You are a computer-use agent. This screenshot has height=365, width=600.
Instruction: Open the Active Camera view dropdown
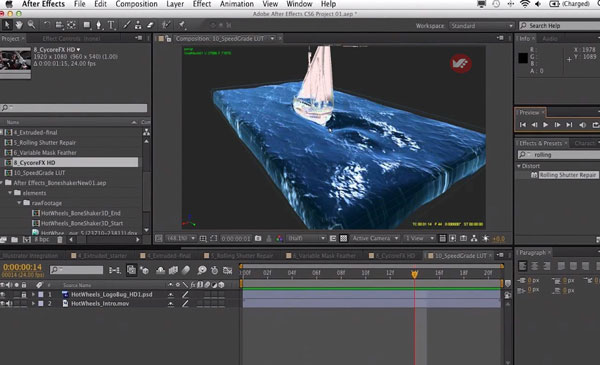coord(375,238)
